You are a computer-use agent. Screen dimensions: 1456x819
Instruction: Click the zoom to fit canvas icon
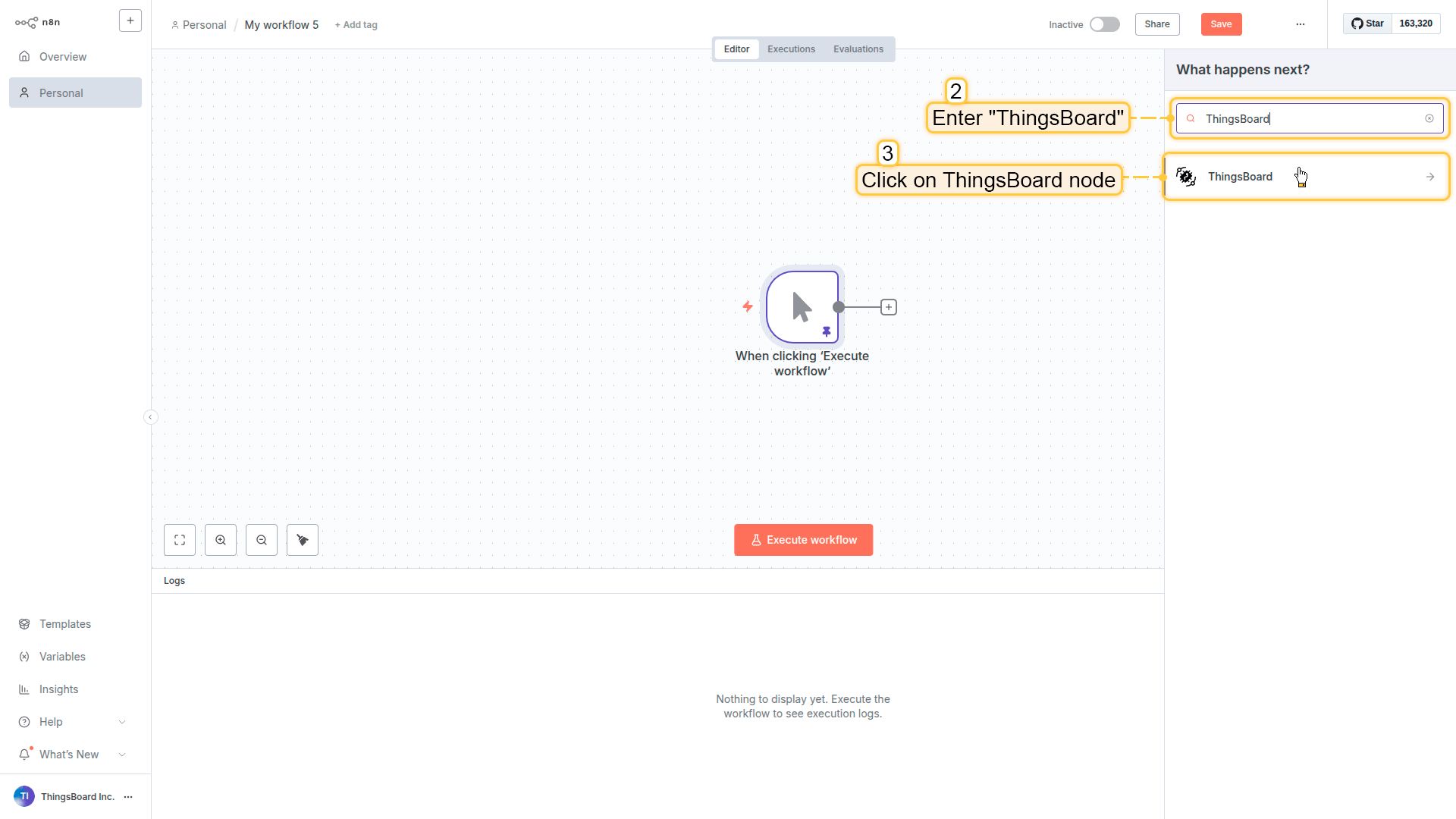coord(180,540)
